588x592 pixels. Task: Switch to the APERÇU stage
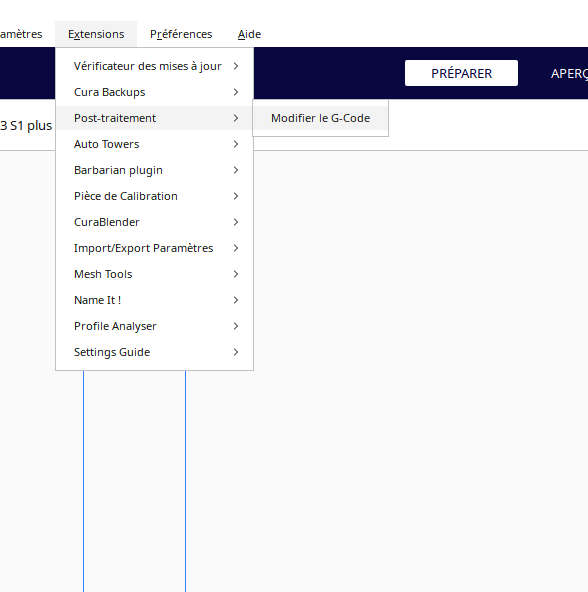tap(569, 73)
